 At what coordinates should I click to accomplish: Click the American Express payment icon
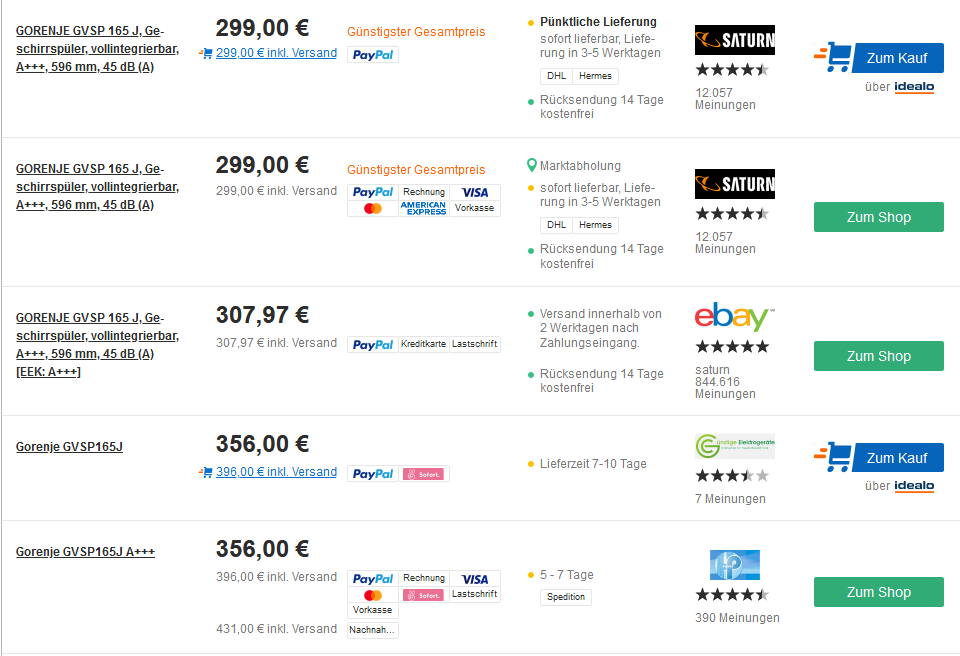click(423, 208)
